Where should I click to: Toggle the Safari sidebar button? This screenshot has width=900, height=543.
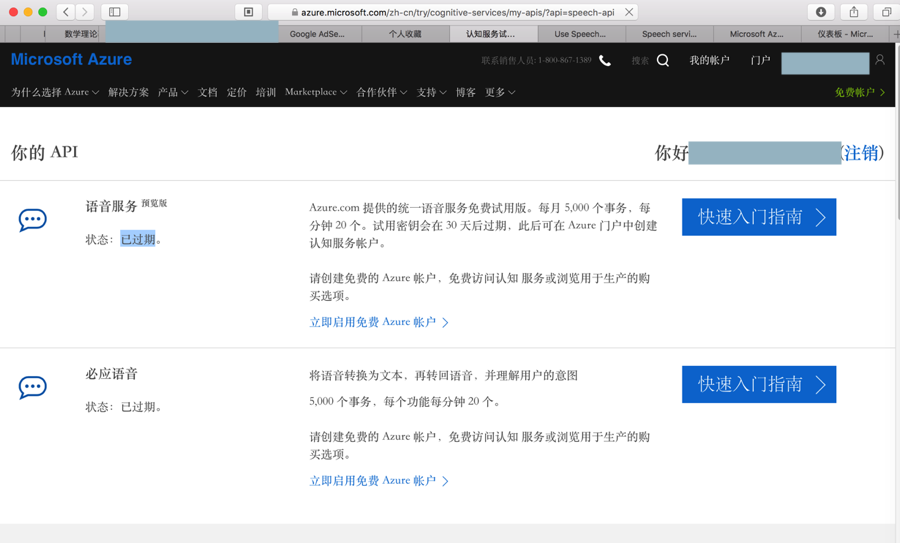[x=115, y=11]
